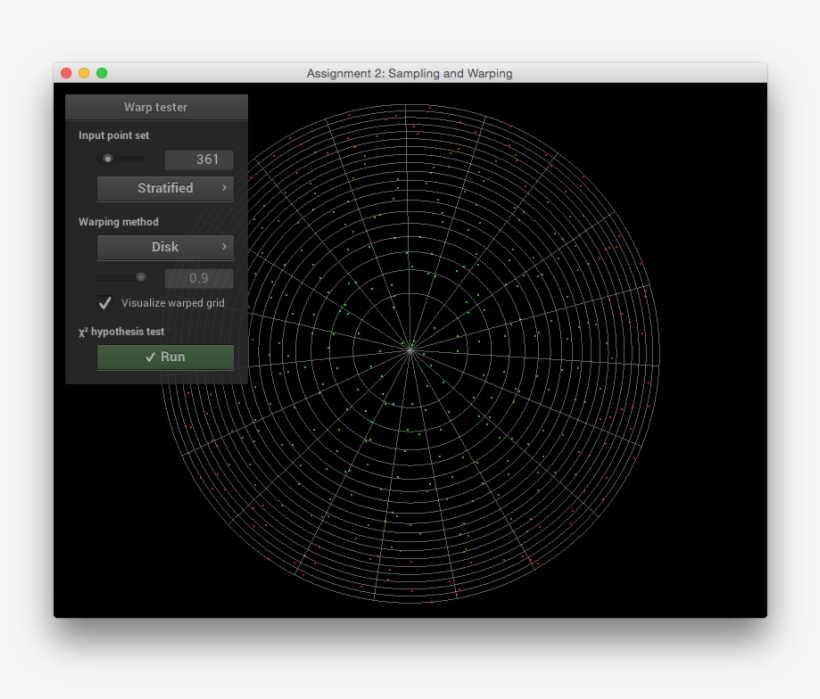Image resolution: width=820 pixels, height=699 pixels.
Task: Click the grayed-out 0.9 value field
Action: coord(197,277)
